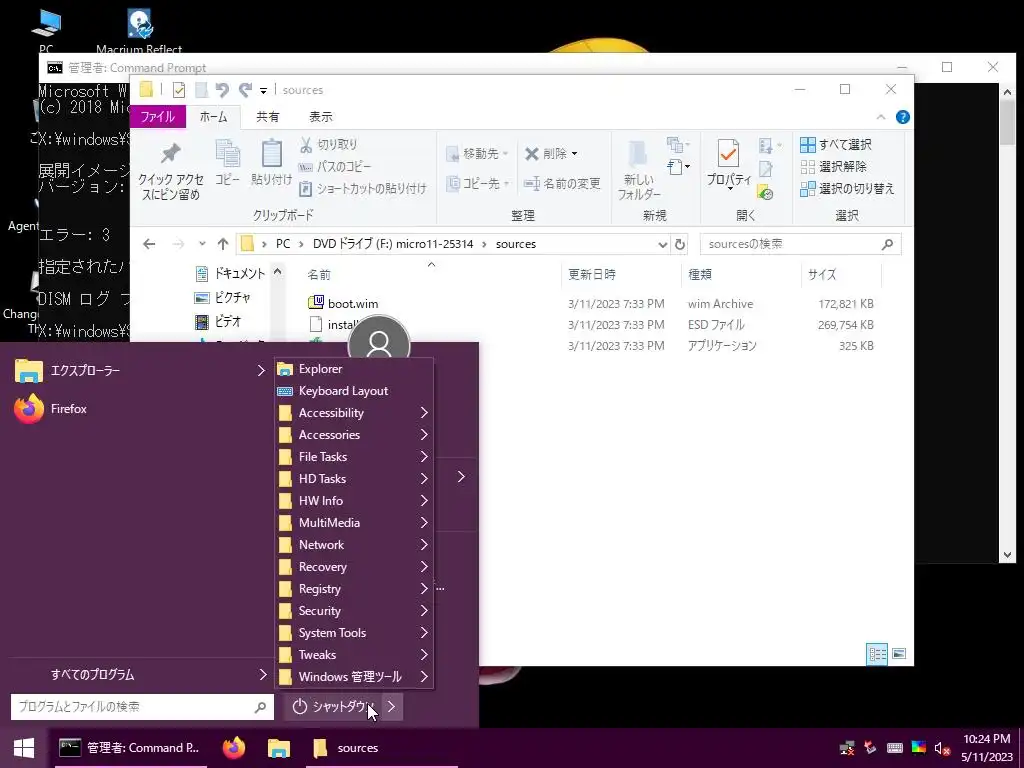The width and height of the screenshot is (1024, 768).
Task: Click 切り取り in the clipboard group
Action: click(x=328, y=145)
